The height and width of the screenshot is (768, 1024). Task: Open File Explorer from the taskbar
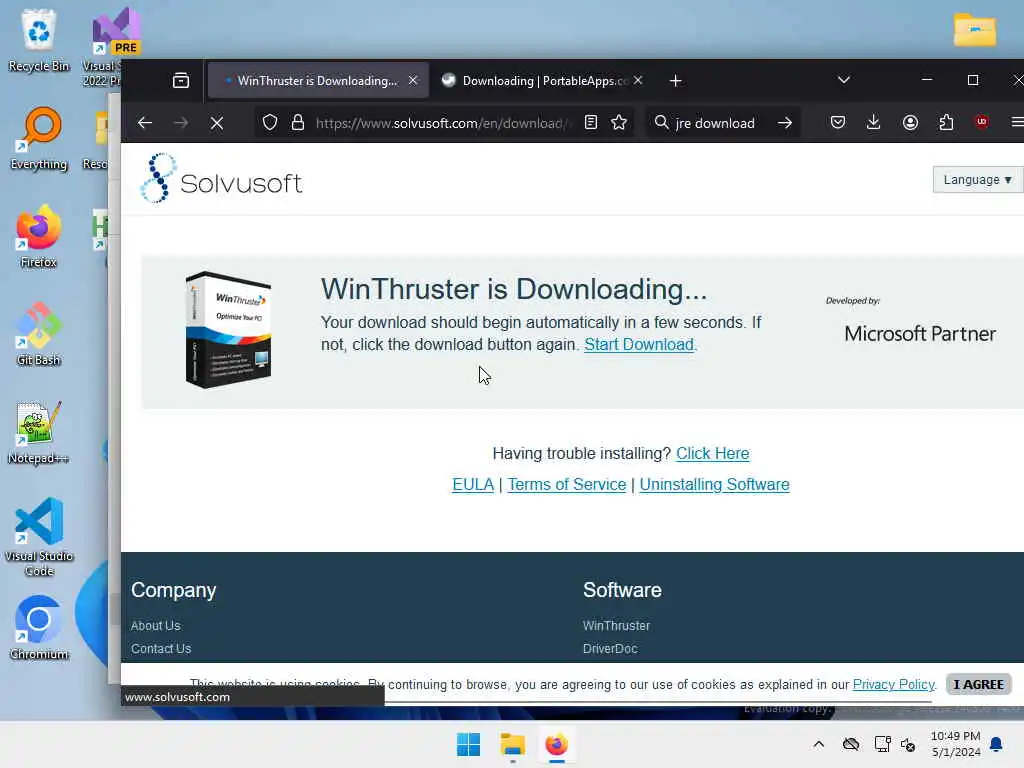(x=513, y=744)
